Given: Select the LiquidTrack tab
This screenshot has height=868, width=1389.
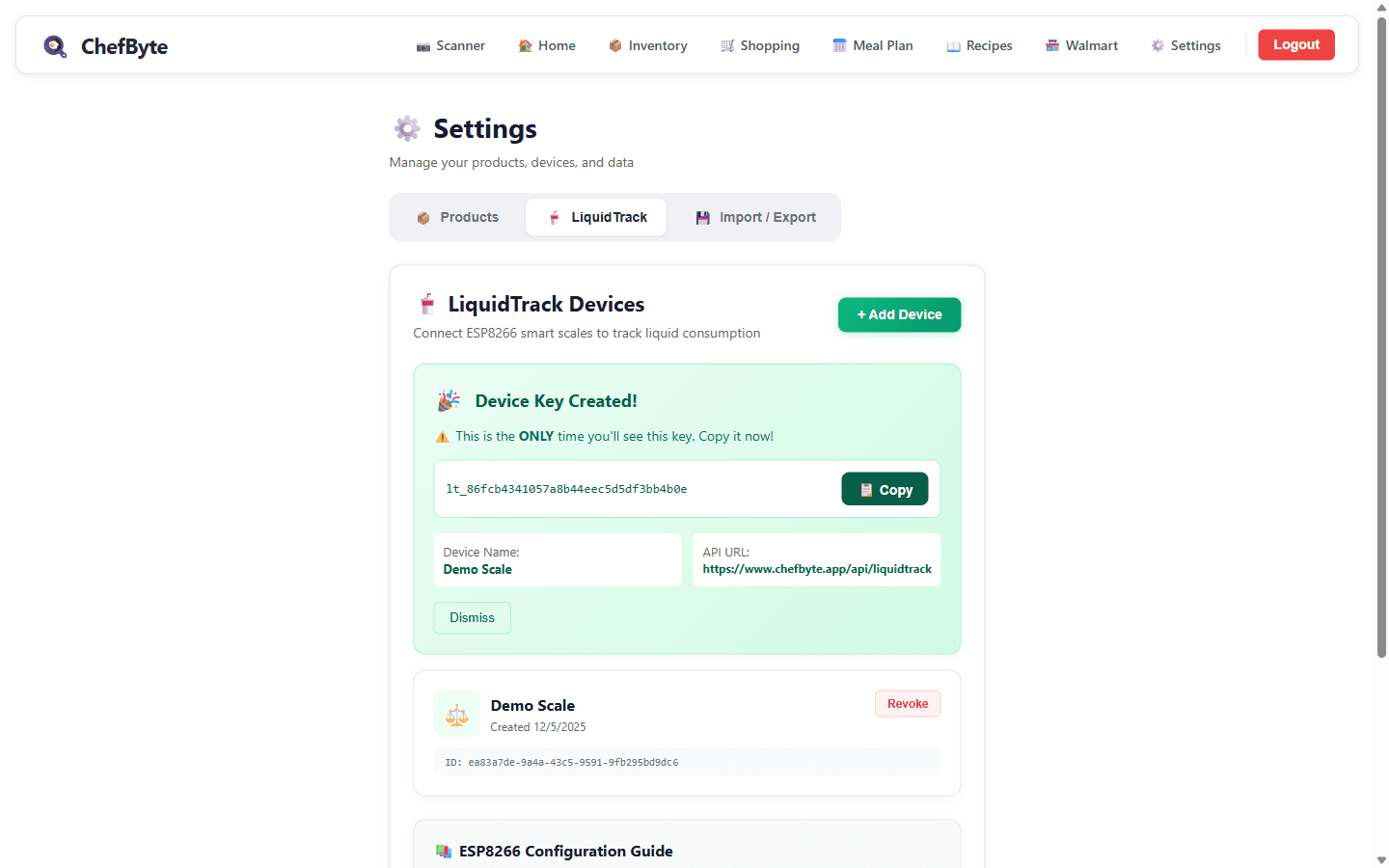Looking at the screenshot, I should click(595, 217).
